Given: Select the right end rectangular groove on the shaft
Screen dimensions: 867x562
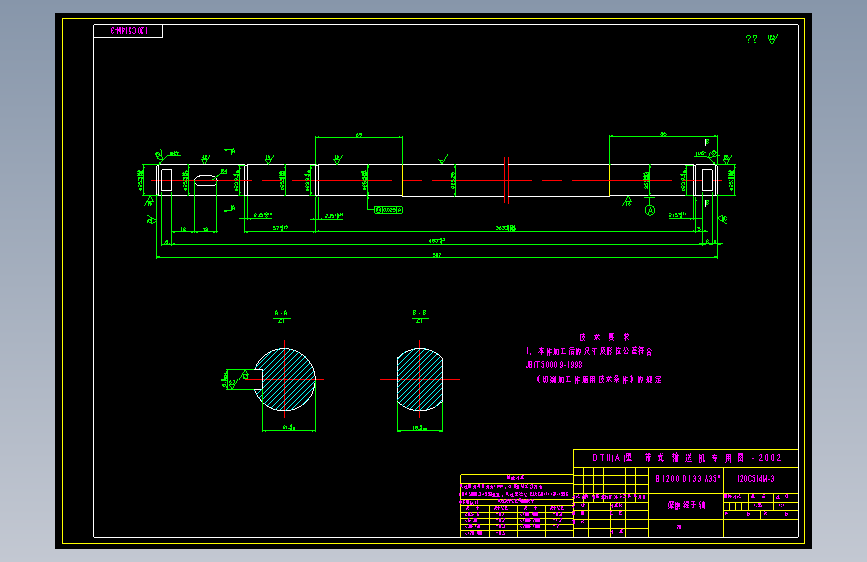Looking at the screenshot, I should pyautogui.click(x=707, y=180).
